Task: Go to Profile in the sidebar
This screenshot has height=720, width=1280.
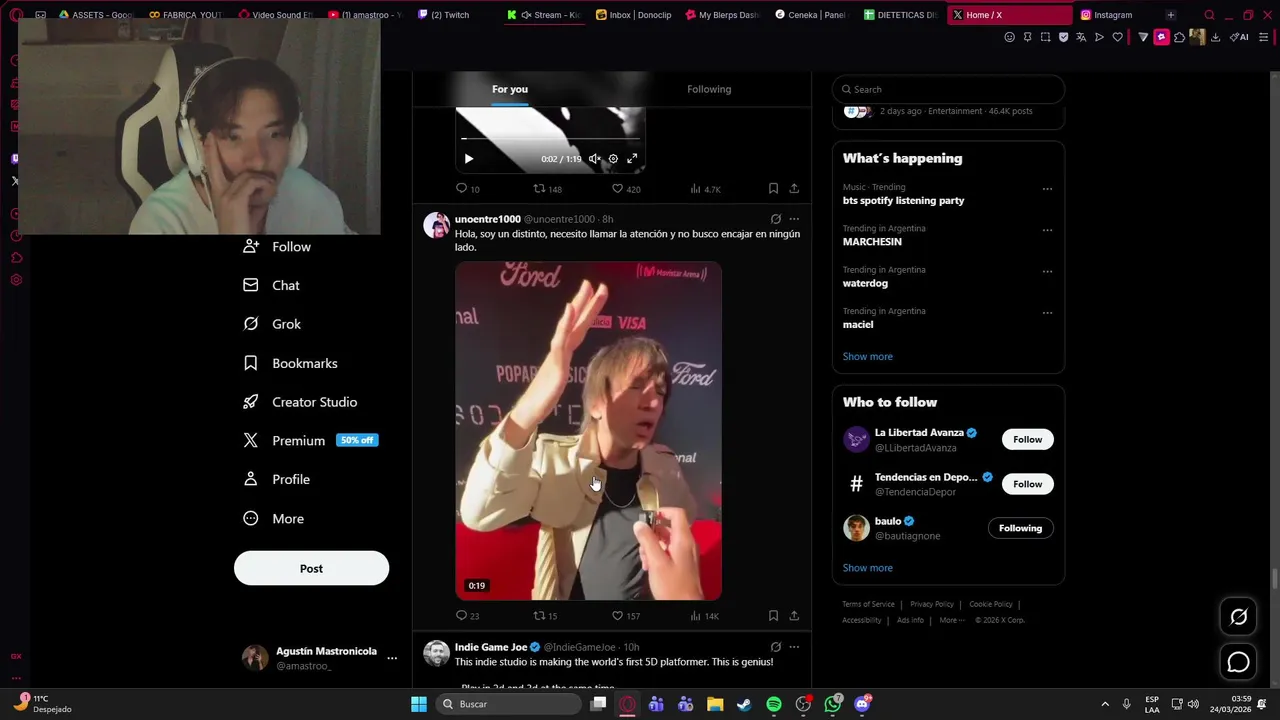Action: coord(277,479)
